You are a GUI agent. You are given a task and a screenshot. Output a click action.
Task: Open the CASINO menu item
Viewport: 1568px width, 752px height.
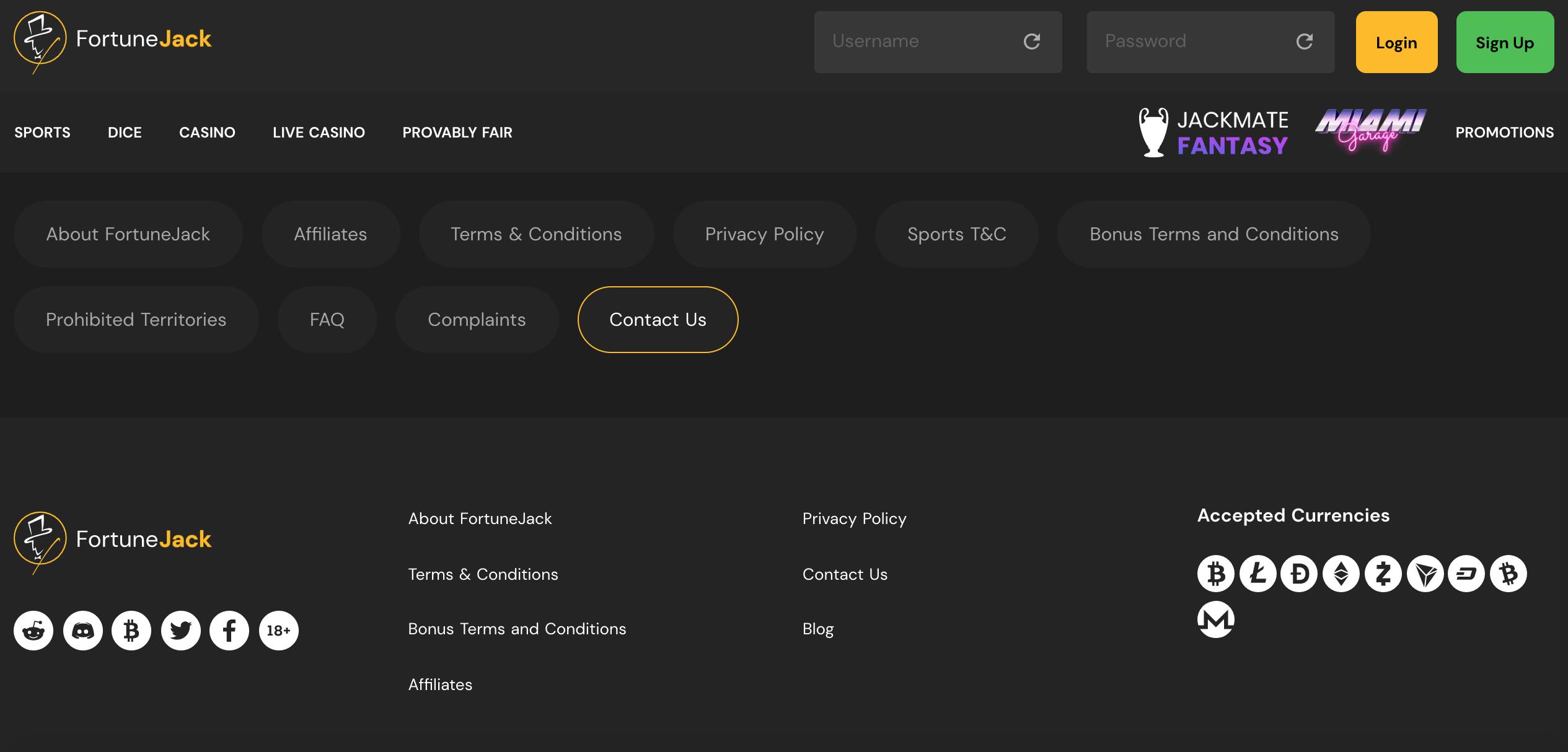(208, 133)
